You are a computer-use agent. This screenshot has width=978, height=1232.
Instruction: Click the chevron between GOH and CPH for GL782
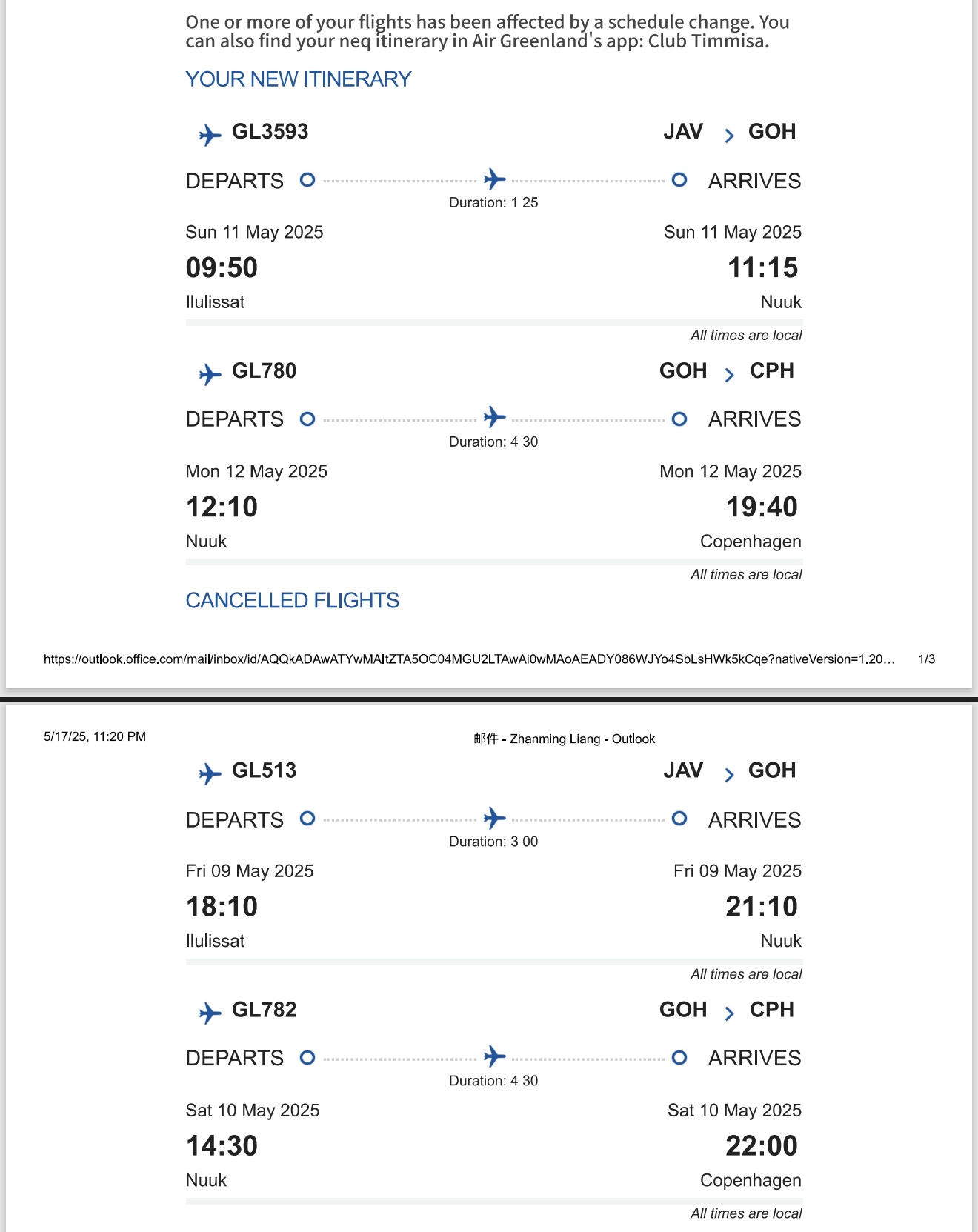(x=729, y=1013)
